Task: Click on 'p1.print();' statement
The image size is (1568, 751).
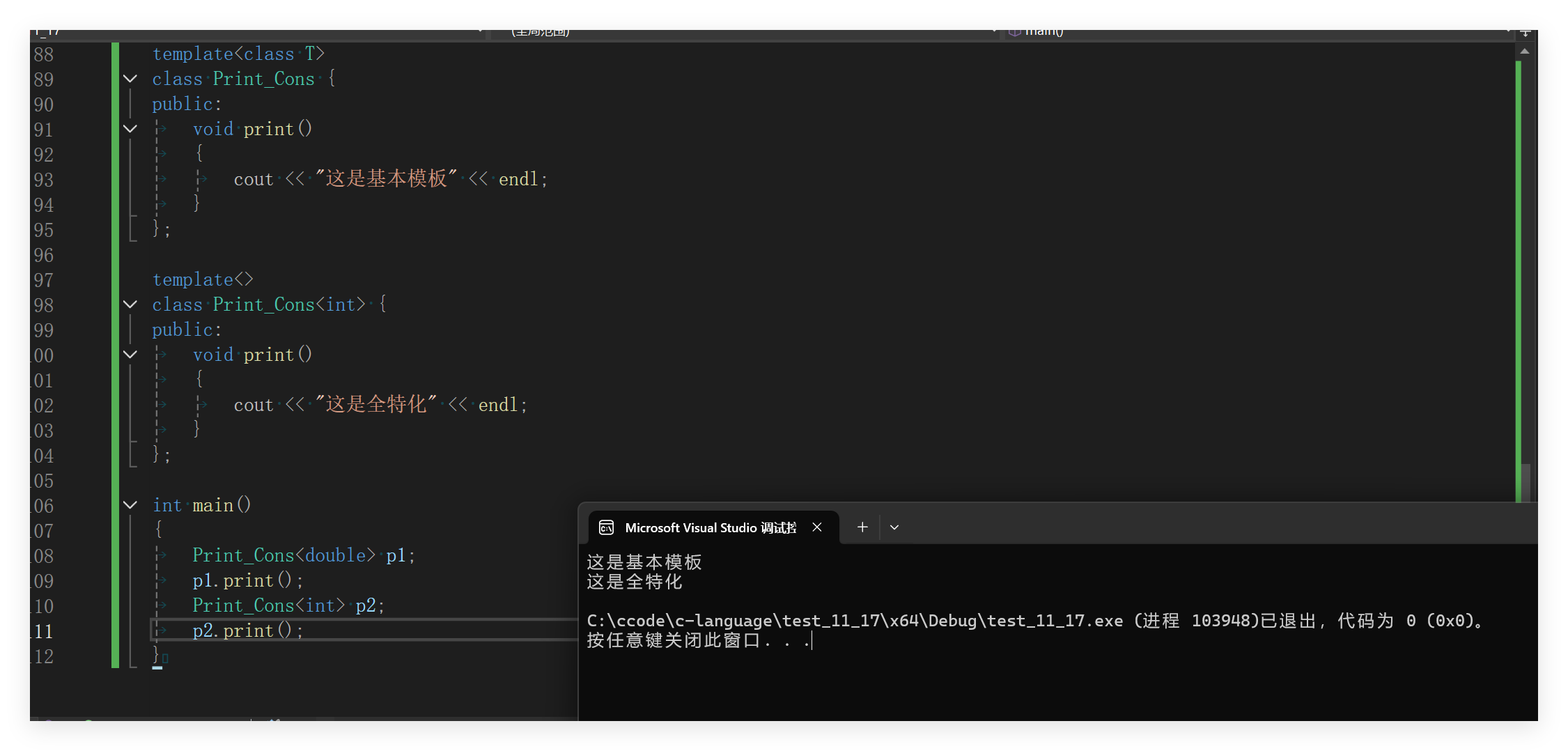Action: (x=248, y=580)
